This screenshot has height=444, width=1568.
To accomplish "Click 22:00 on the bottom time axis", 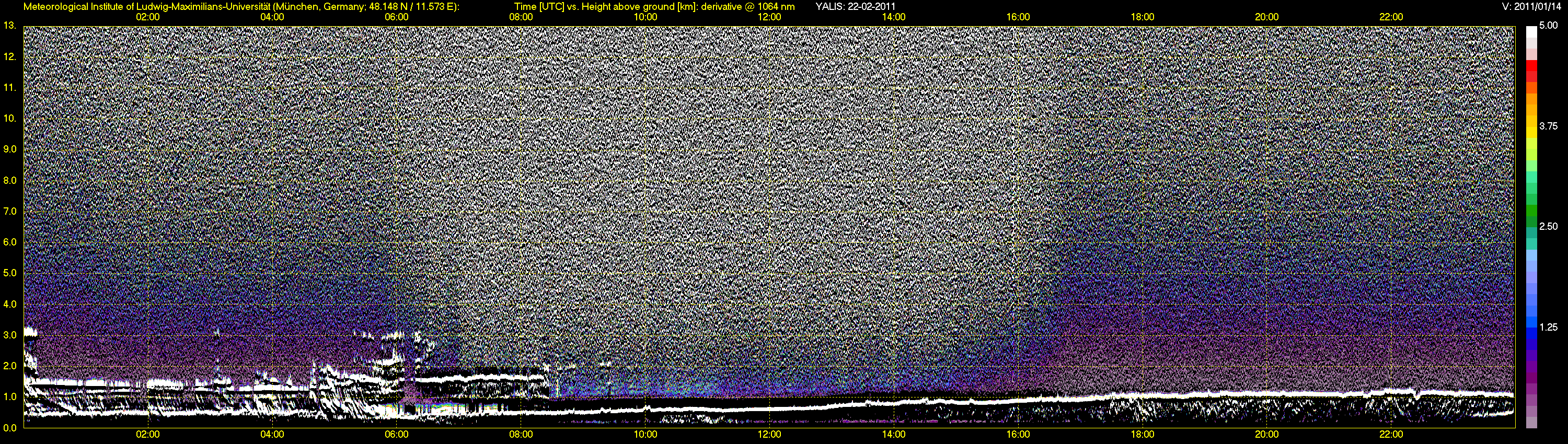I will (x=1391, y=434).
